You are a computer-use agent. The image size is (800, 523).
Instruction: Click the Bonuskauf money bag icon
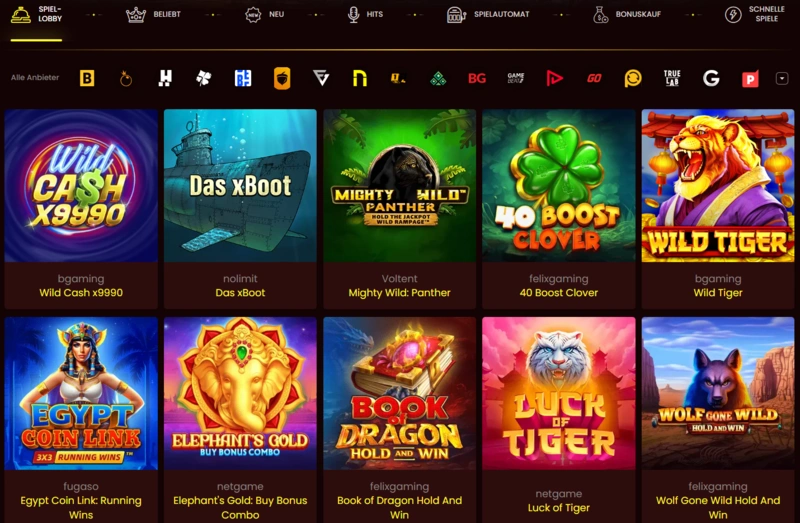tap(601, 15)
